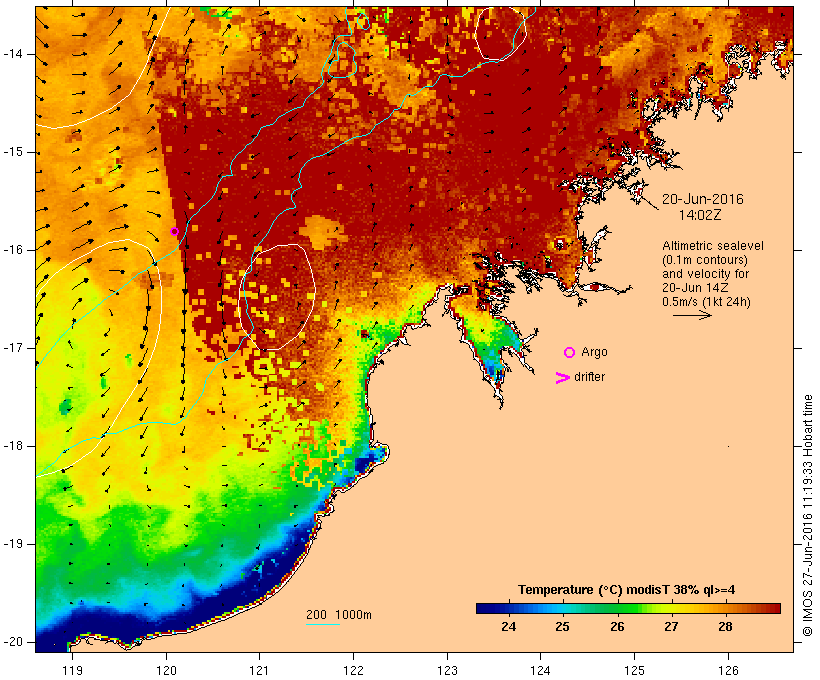Click the colorbar tick label 25

pos(562,627)
